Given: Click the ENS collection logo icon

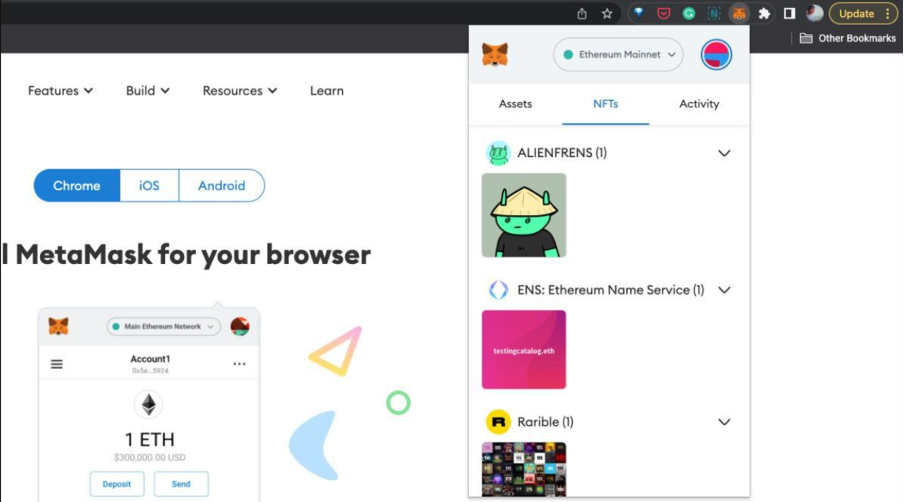Looking at the screenshot, I should (498, 290).
